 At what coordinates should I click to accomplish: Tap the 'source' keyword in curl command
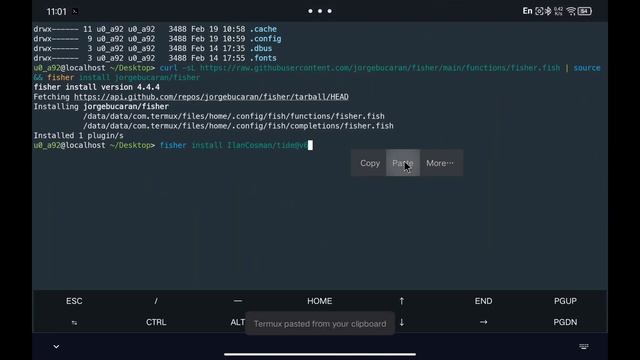pos(587,68)
